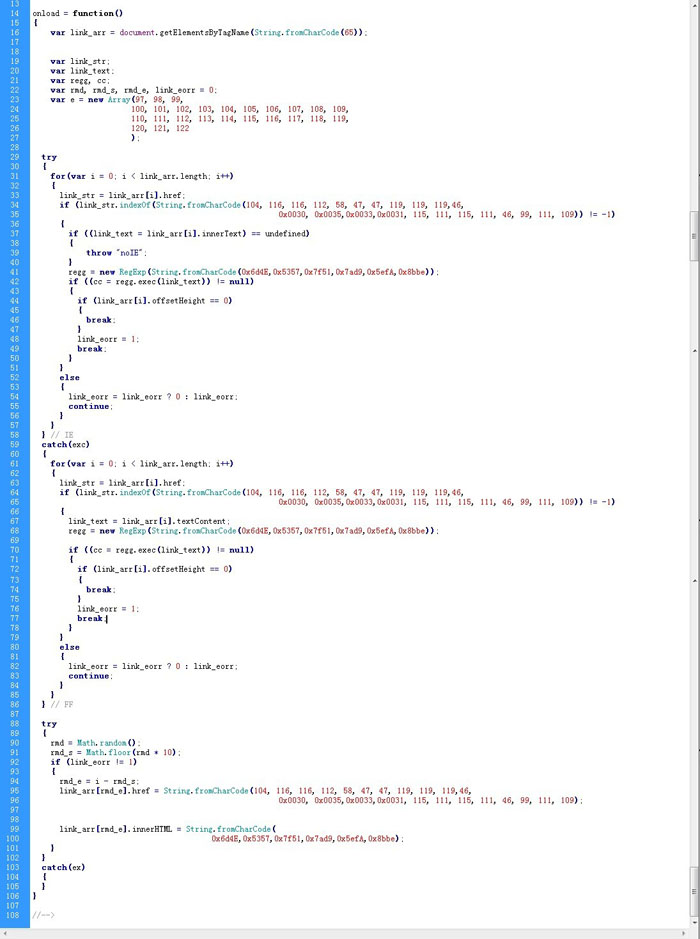Click the 'onload = function()' code line

[78, 13]
